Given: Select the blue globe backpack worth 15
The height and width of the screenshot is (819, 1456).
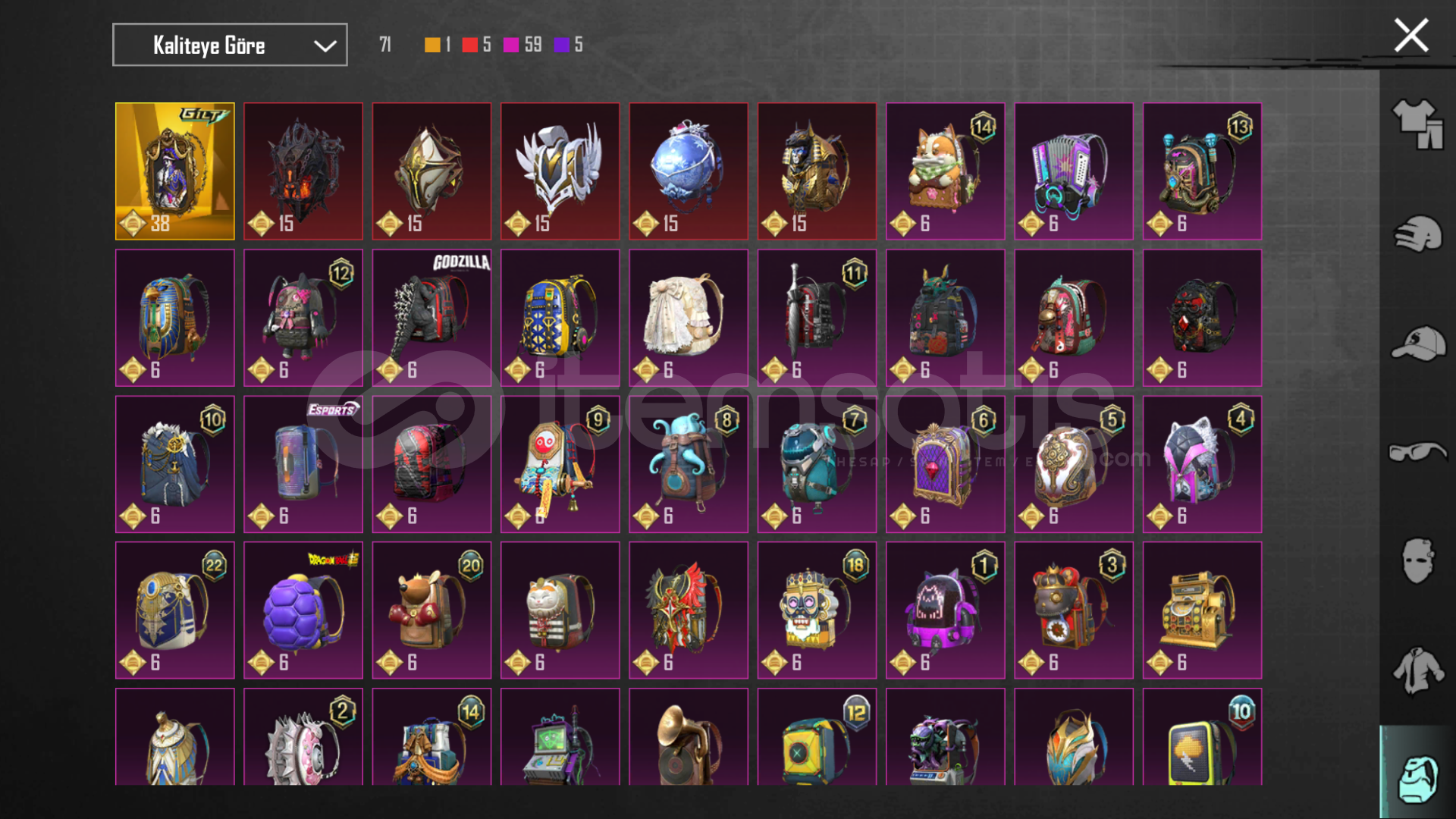Looking at the screenshot, I should click(x=689, y=171).
